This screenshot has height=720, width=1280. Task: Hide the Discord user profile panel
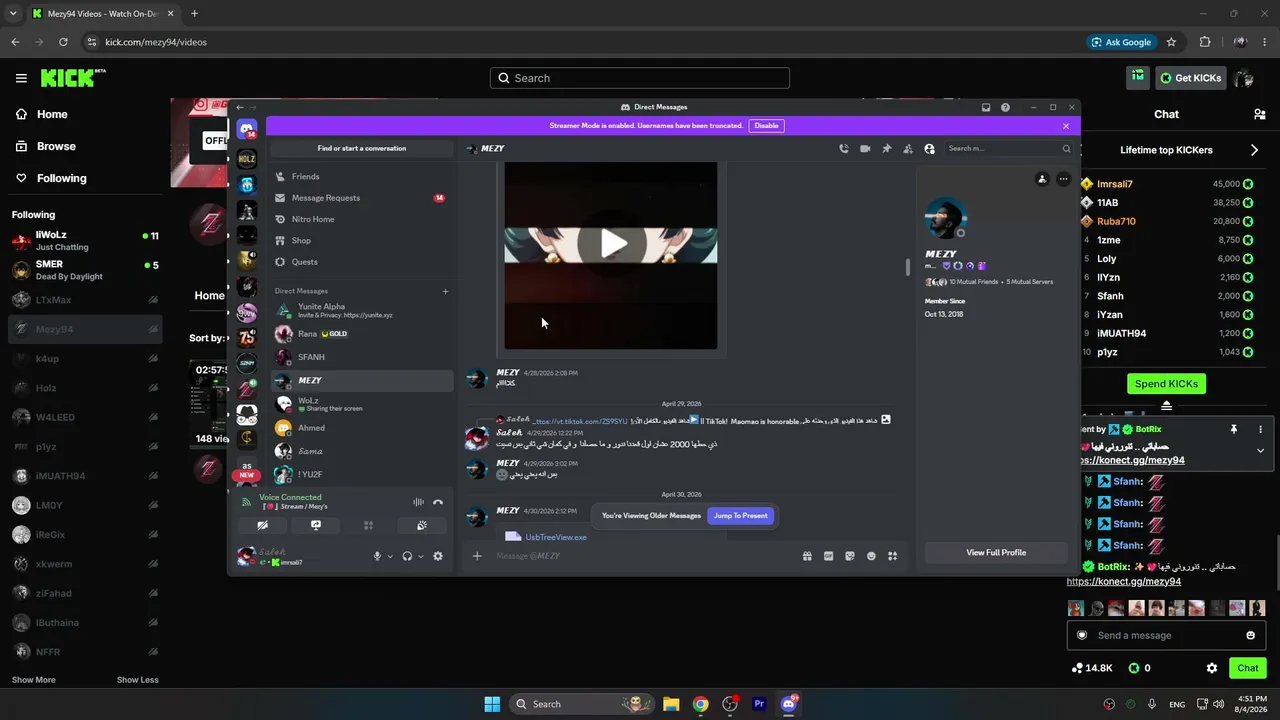(x=929, y=149)
